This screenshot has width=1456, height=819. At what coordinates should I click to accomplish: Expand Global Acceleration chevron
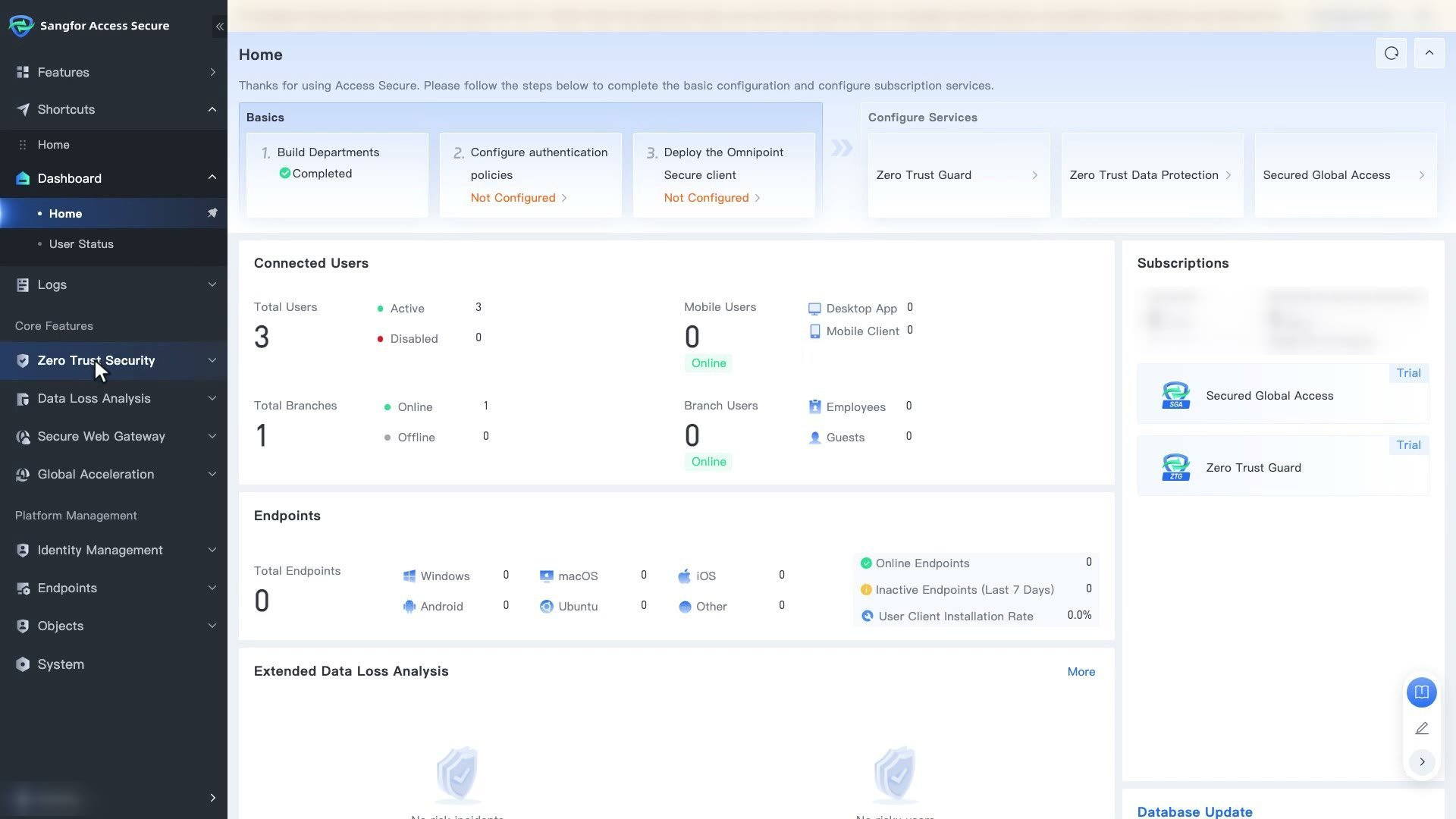pyautogui.click(x=212, y=474)
